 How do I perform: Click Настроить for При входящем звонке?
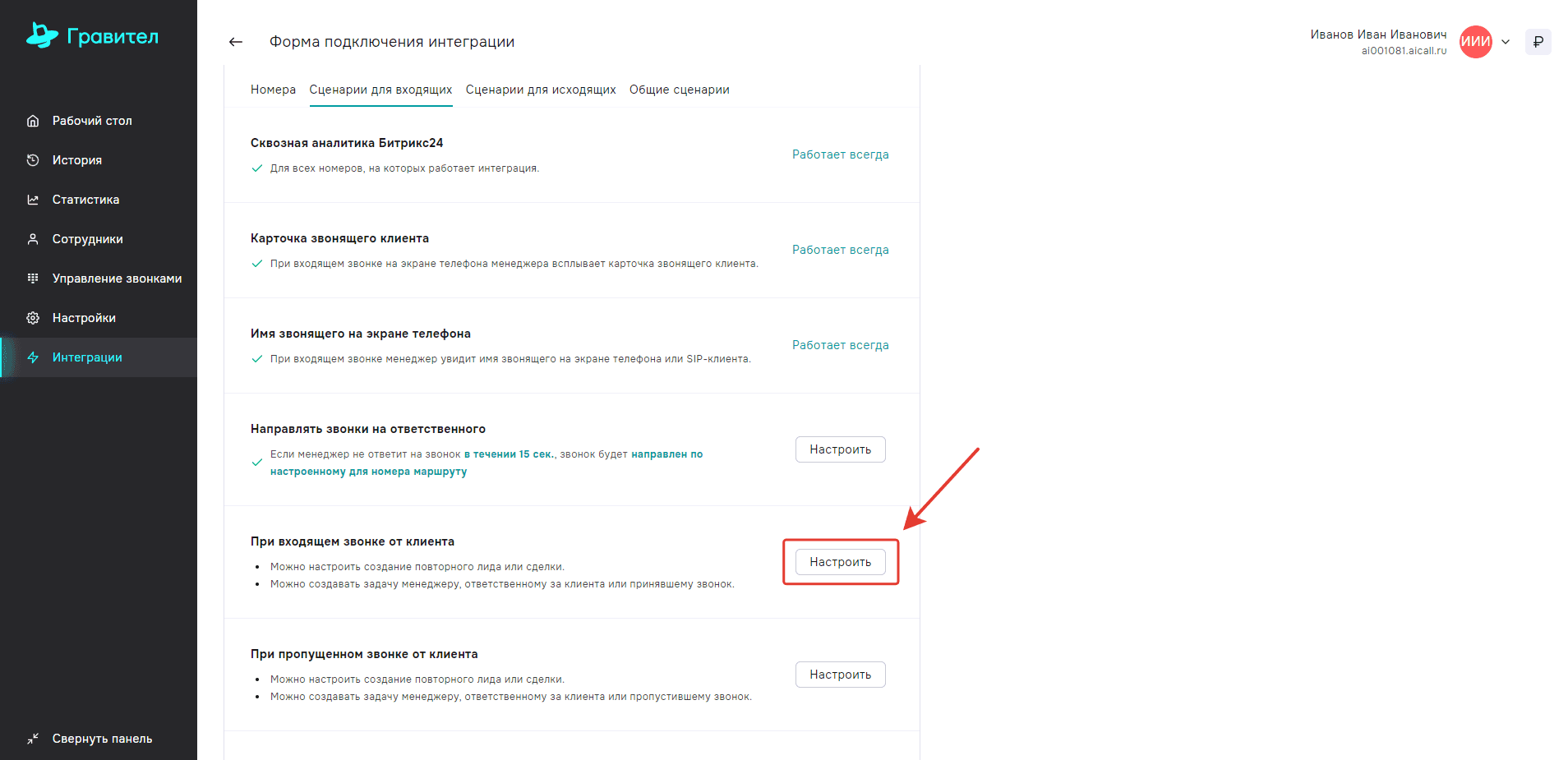[840, 562]
